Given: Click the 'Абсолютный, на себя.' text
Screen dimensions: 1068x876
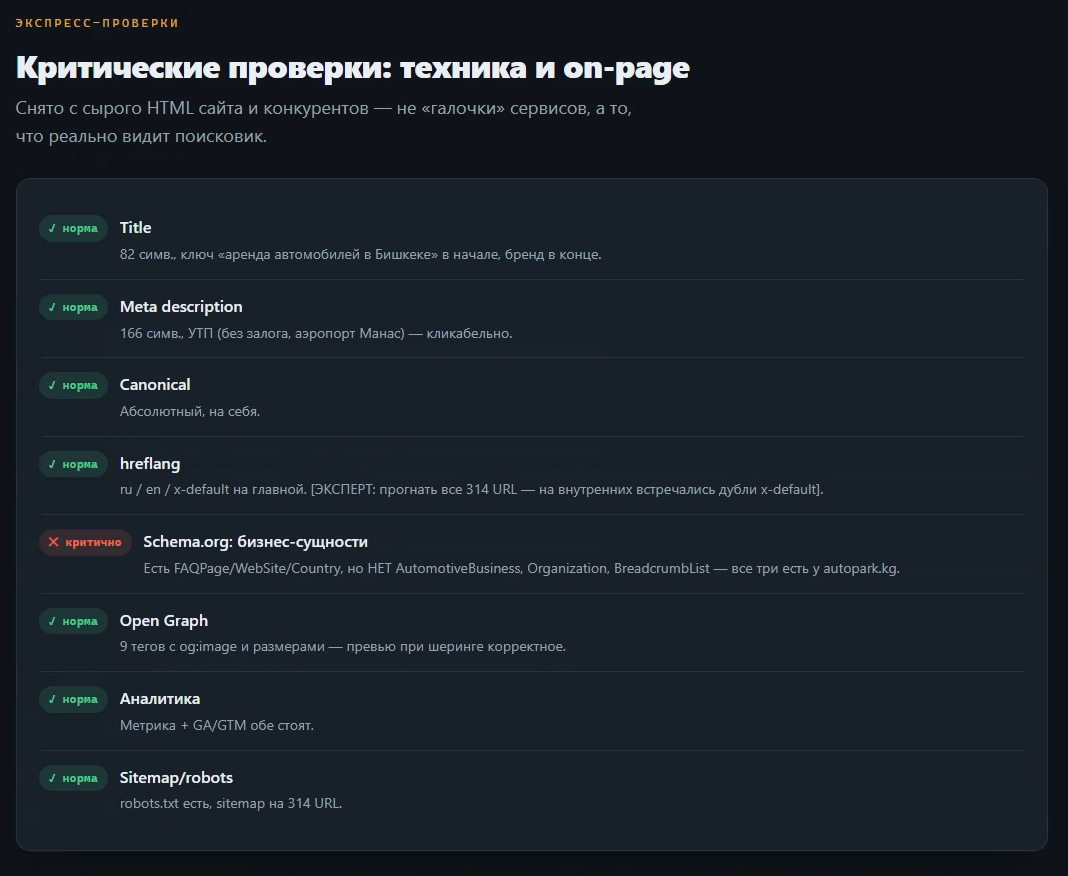Looking at the screenshot, I should pos(190,411).
